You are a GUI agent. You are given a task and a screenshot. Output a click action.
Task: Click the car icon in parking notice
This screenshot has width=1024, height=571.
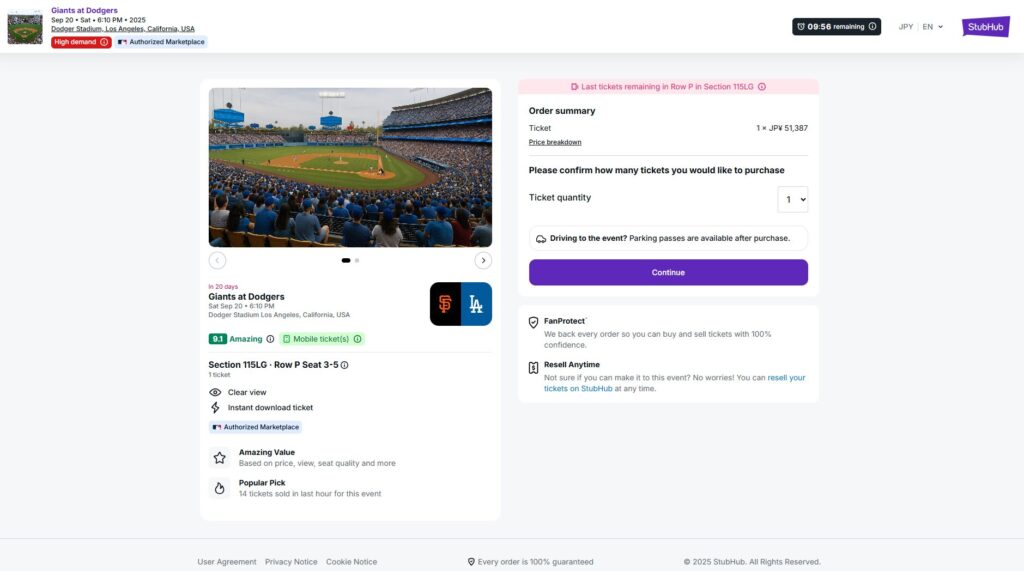pyautogui.click(x=541, y=239)
